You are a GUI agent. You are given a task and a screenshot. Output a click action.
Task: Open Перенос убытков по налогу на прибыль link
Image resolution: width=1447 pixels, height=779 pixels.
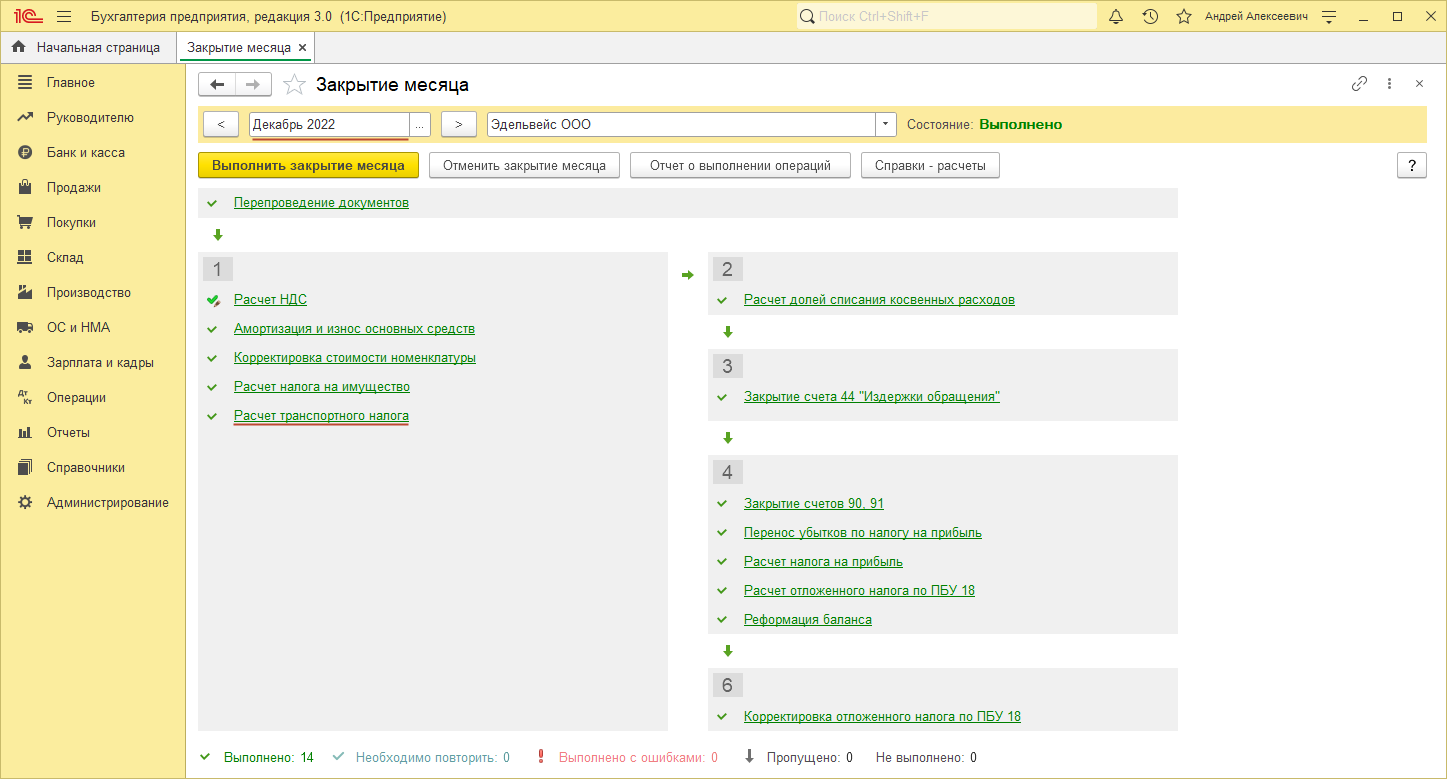click(863, 532)
